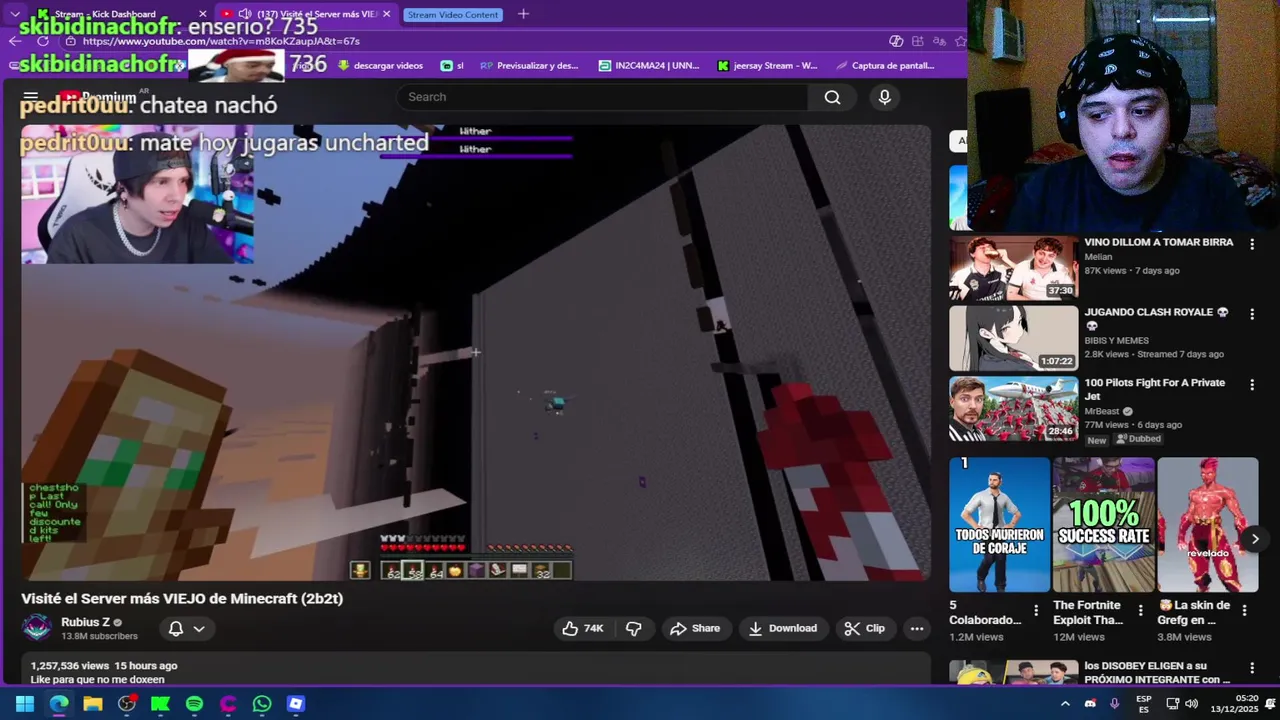Open options for 'los DISOBEY ELIGEN' video
Viewport: 1280px width, 720px height.
1251,668
